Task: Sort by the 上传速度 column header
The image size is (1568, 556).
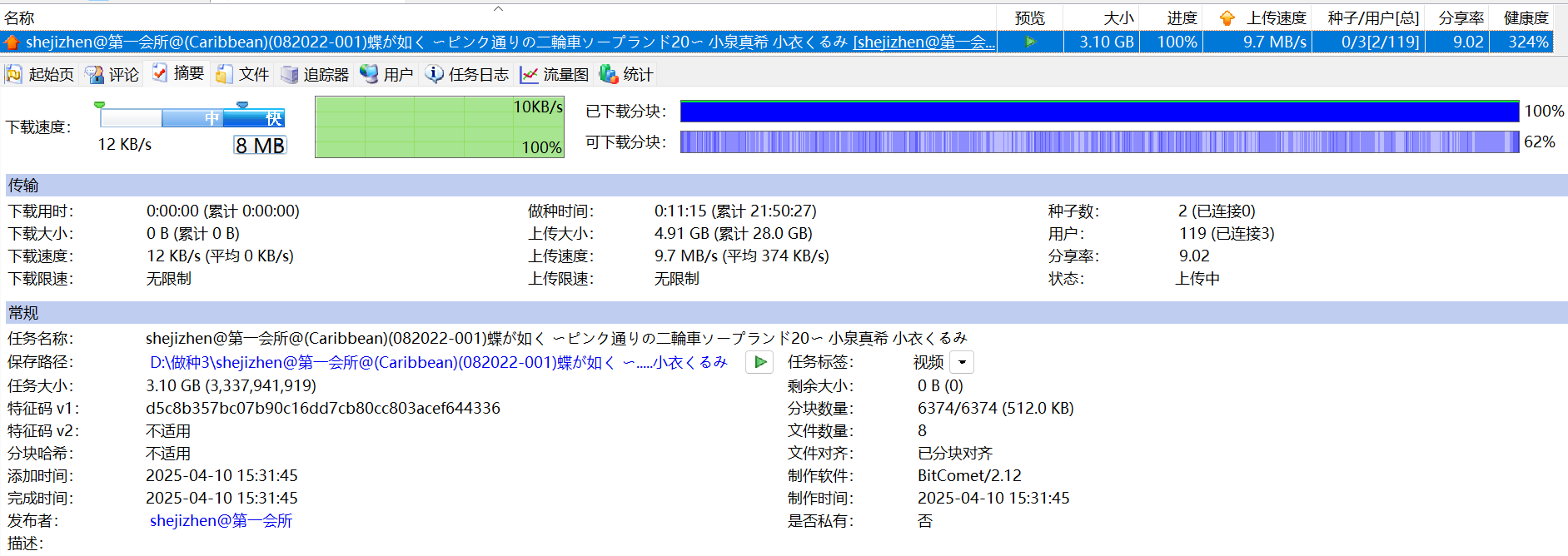Action: click(x=1257, y=17)
